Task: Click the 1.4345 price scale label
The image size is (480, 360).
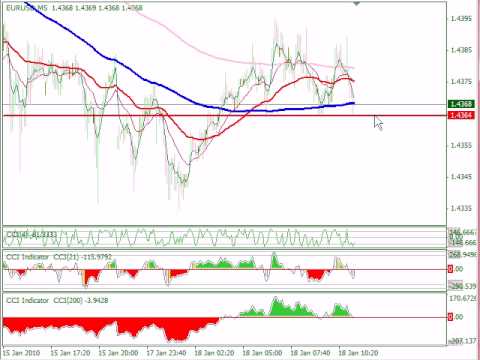Action: (461, 177)
